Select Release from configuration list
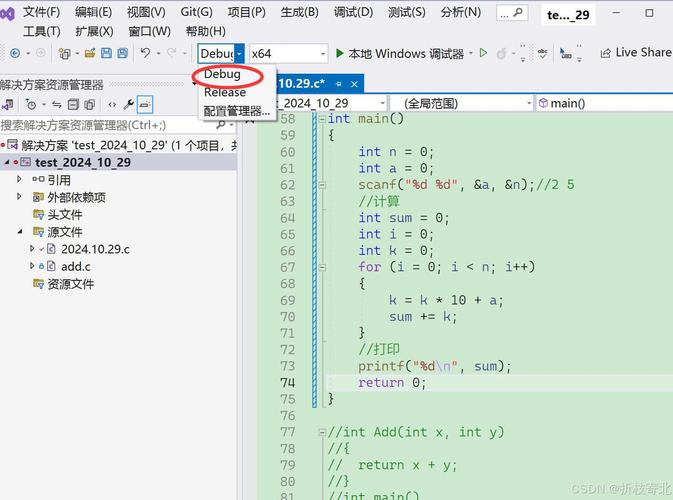Screen dimensions: 673x500 coord(225,92)
